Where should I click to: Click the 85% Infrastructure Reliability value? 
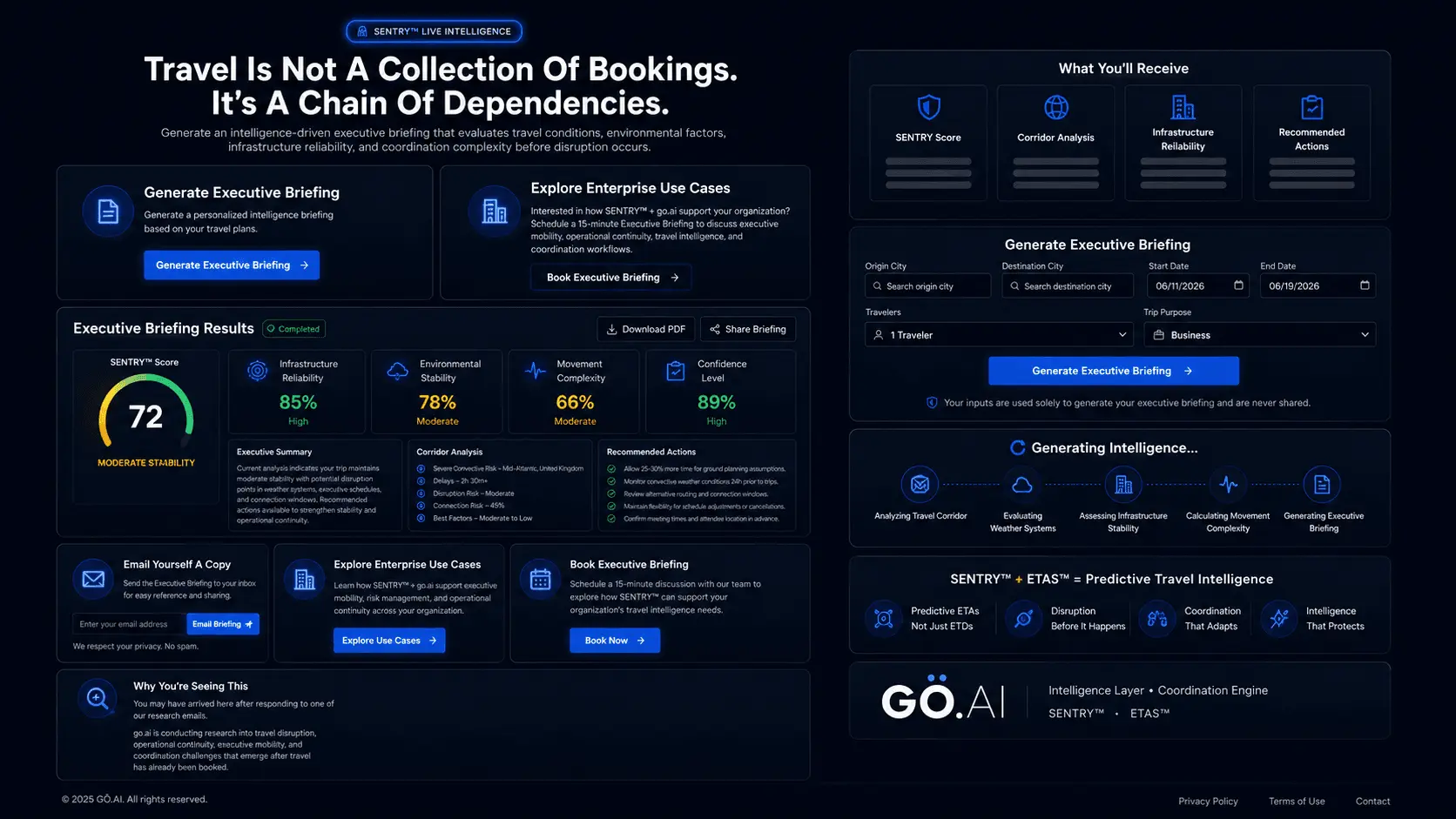pyautogui.click(x=298, y=402)
